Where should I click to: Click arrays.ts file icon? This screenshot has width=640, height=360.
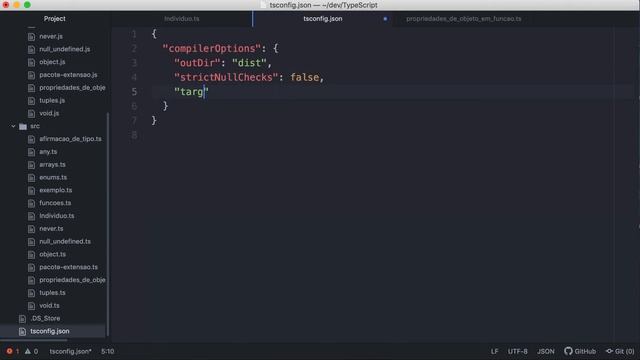point(31,165)
